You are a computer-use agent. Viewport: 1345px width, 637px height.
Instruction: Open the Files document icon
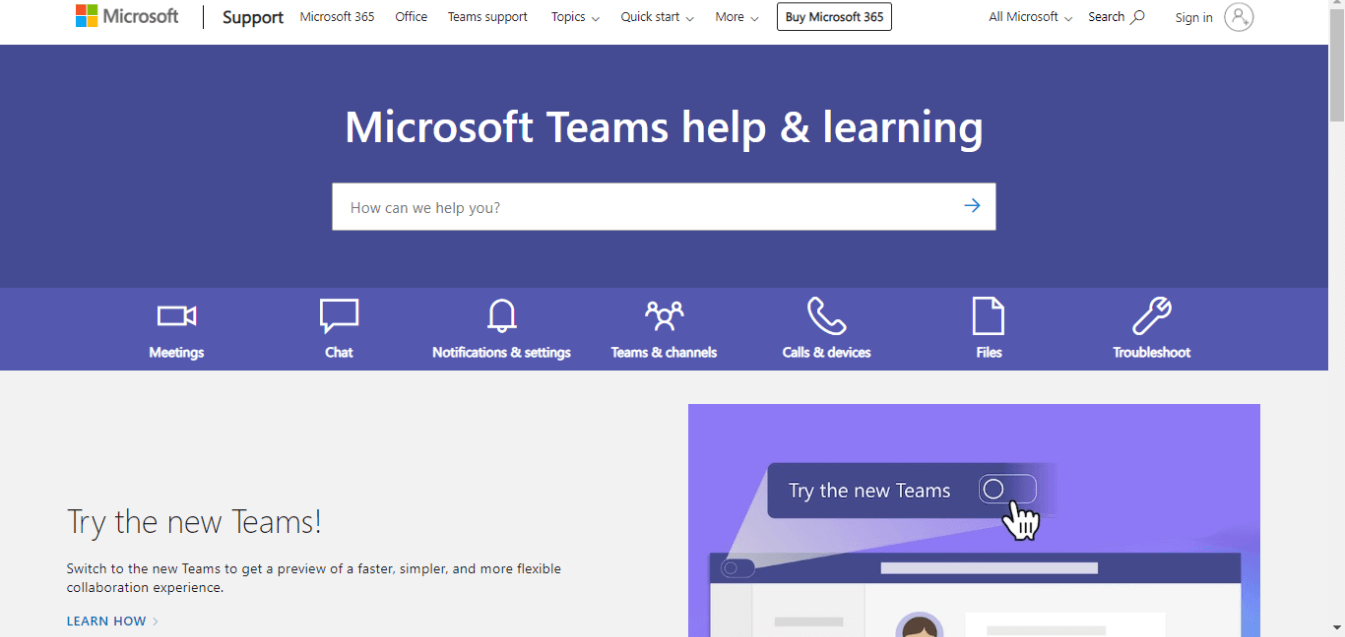click(x=989, y=316)
